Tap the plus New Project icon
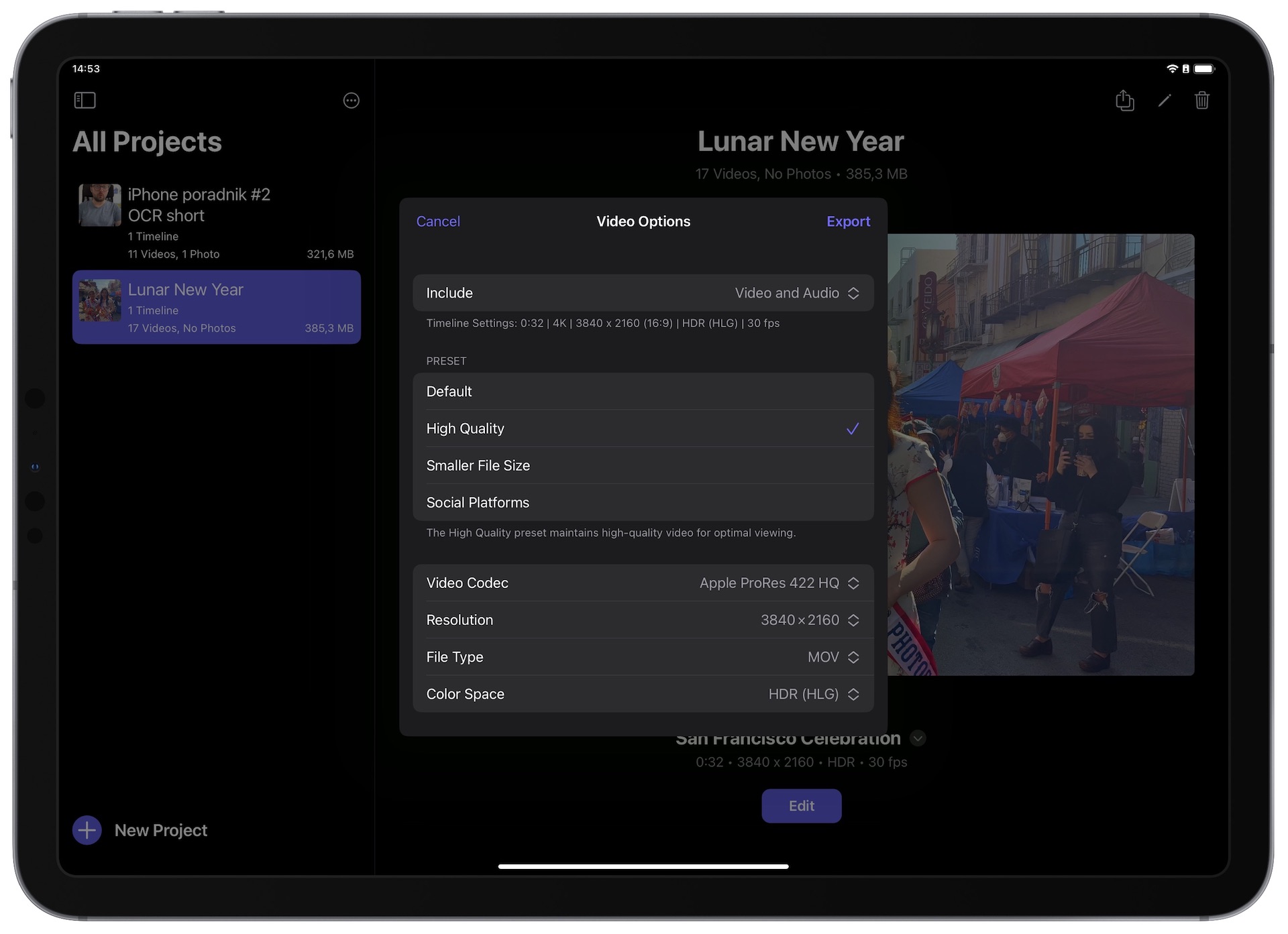Image resolution: width=1288 pixels, height=934 pixels. pyautogui.click(x=87, y=830)
